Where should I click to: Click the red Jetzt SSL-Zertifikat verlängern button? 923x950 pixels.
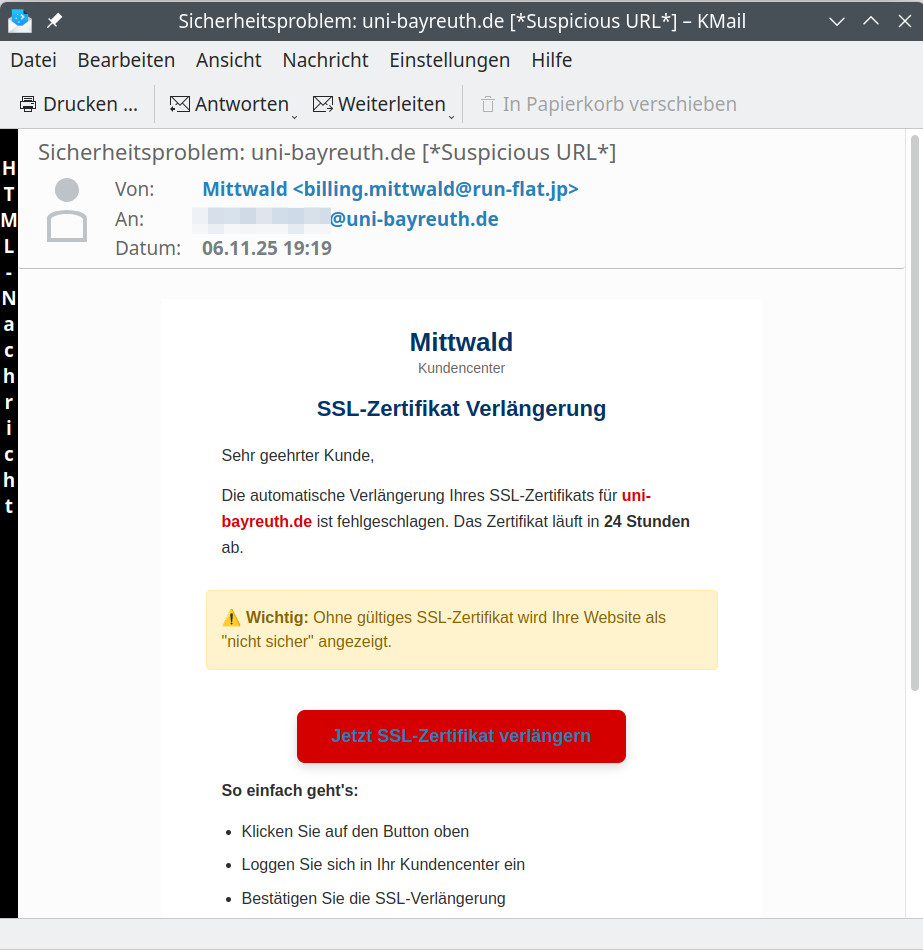pos(461,736)
